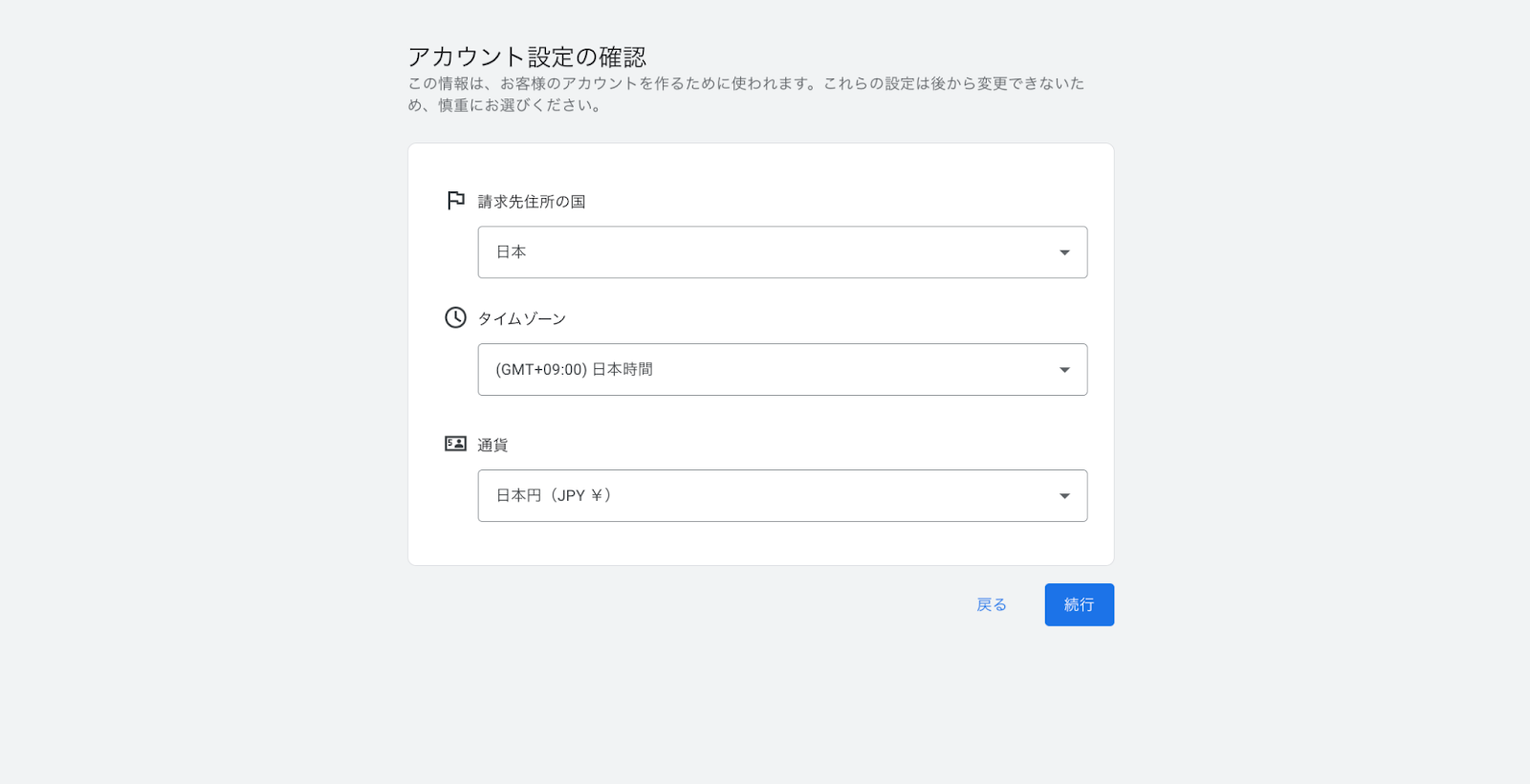Open the currency dropdown showing 日本円（JPY ¥）
The image size is (1530, 784).
(x=782, y=495)
